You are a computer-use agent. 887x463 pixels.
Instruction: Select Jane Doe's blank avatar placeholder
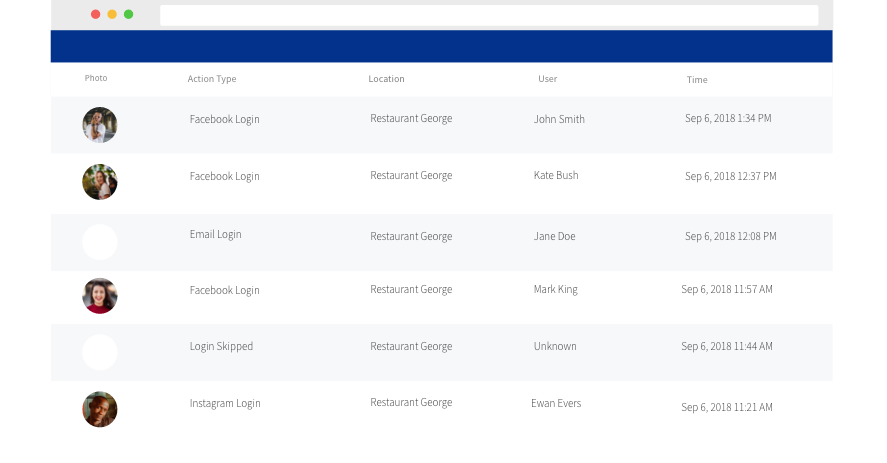point(100,242)
